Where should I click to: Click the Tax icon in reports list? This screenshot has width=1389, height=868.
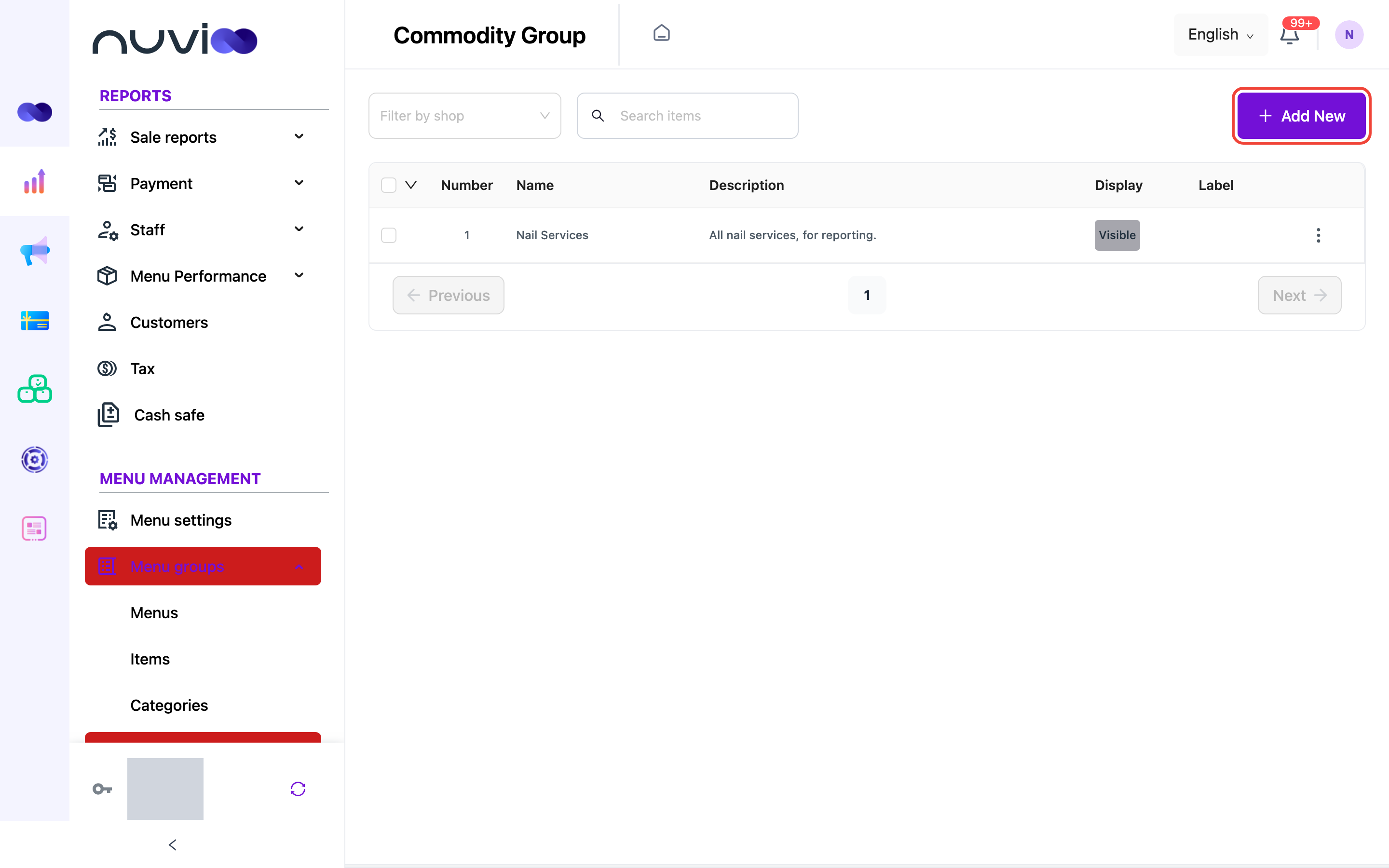[x=107, y=368]
